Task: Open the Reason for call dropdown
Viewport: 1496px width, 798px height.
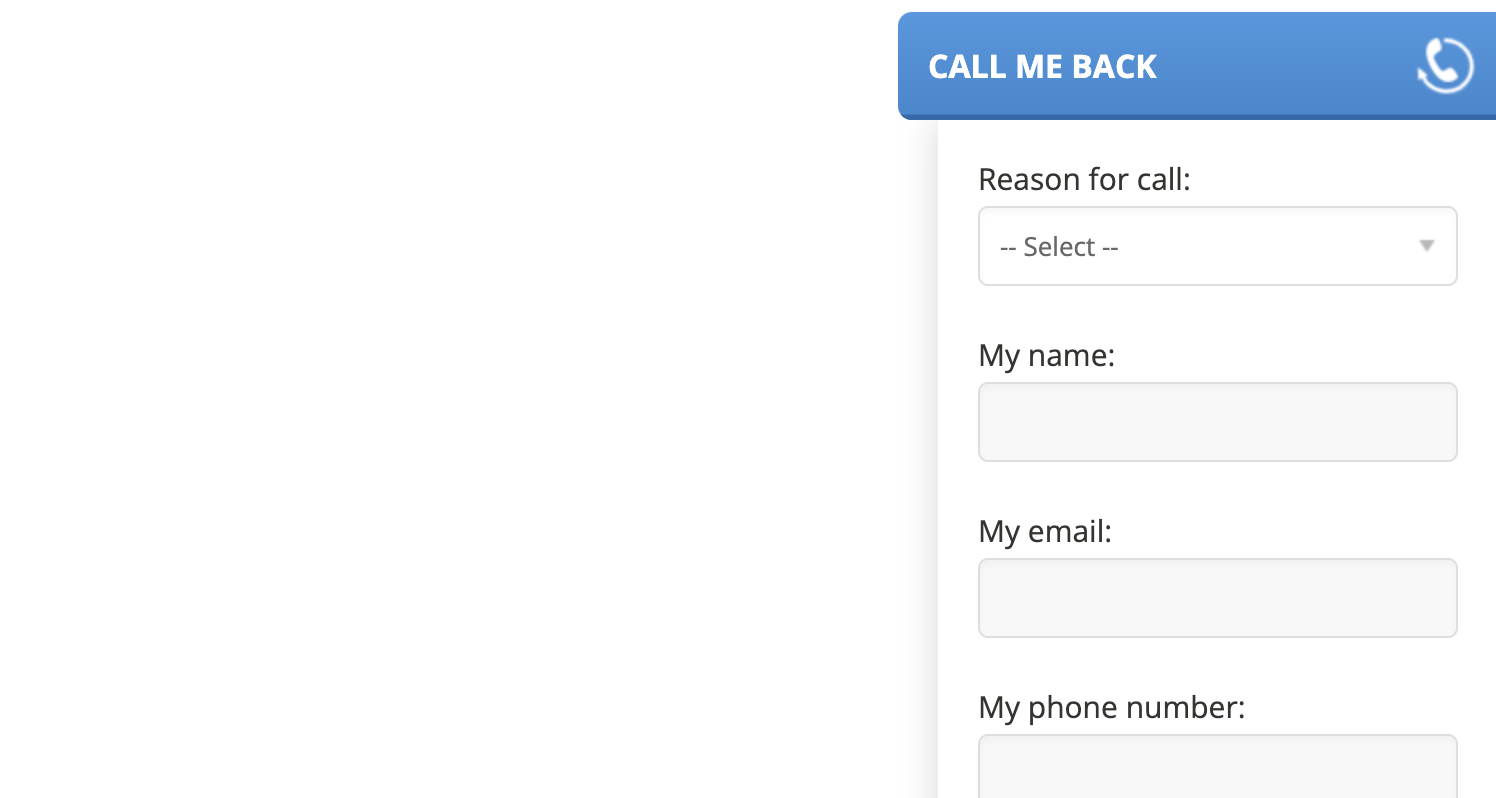Action: [1217, 246]
